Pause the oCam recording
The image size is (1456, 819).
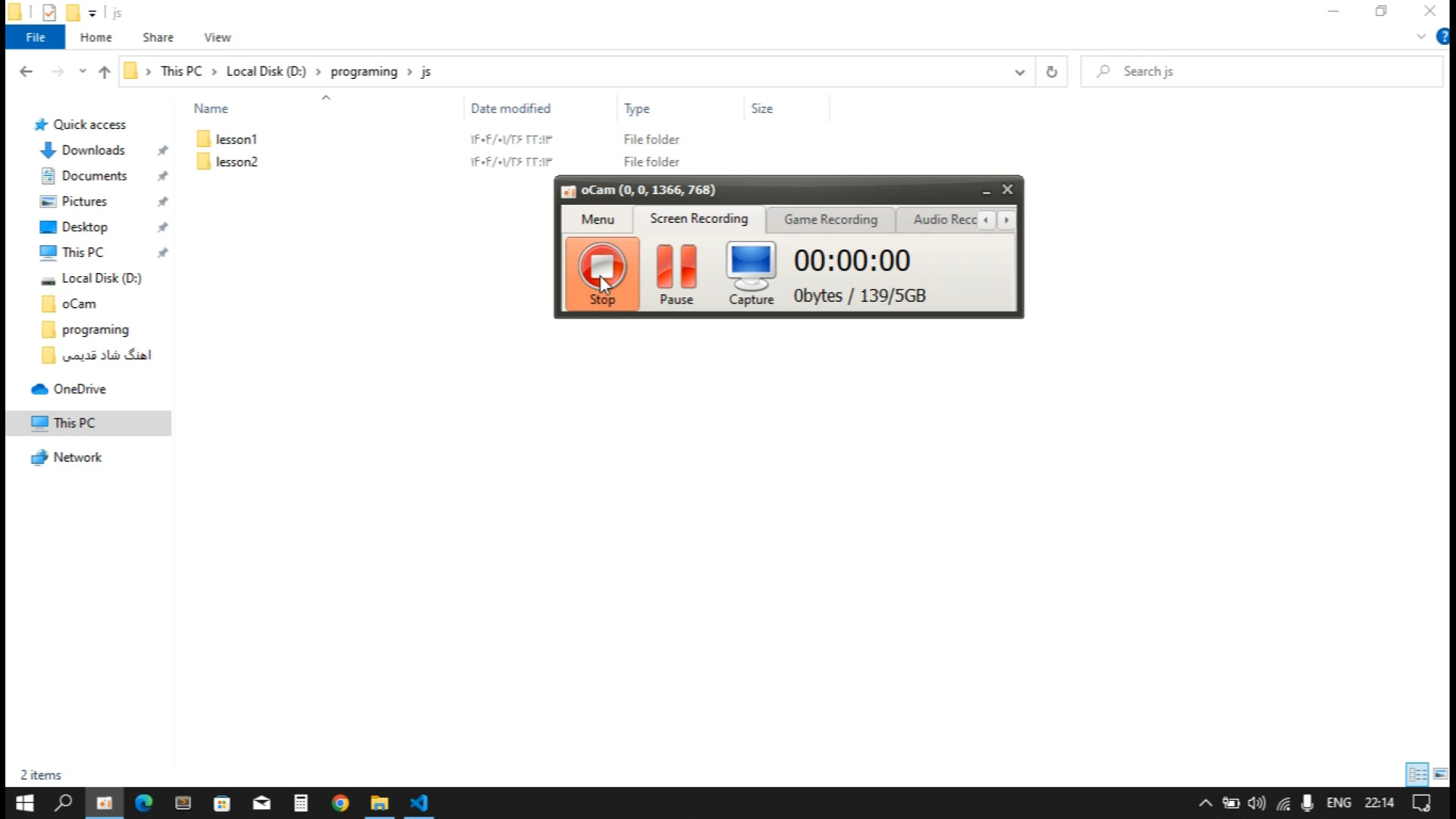pyautogui.click(x=676, y=274)
